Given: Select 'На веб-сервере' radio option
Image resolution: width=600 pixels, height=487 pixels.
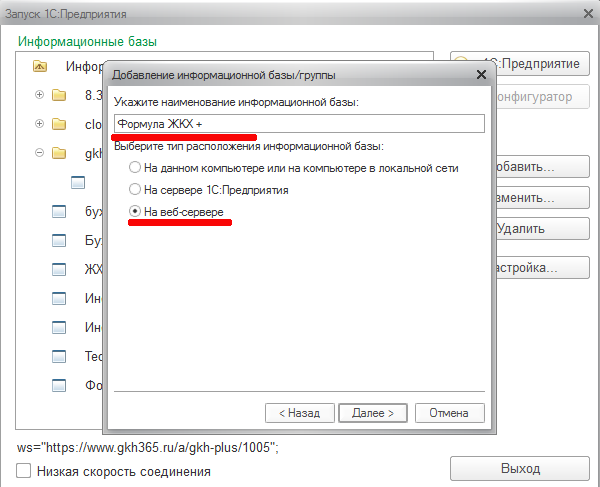Looking at the screenshot, I should click(x=135, y=211).
